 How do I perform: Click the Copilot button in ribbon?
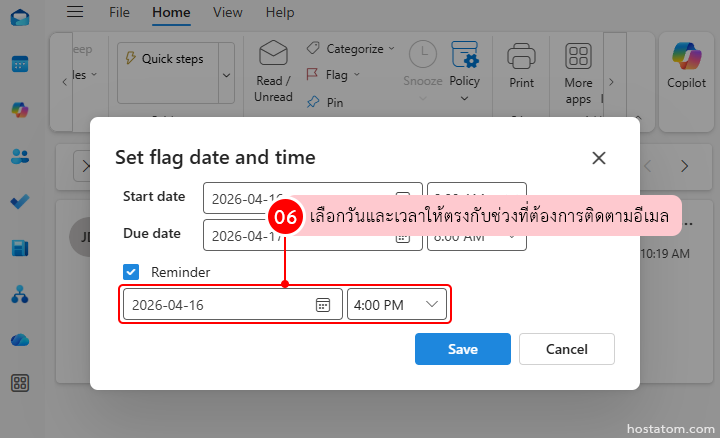pyautogui.click(x=686, y=65)
